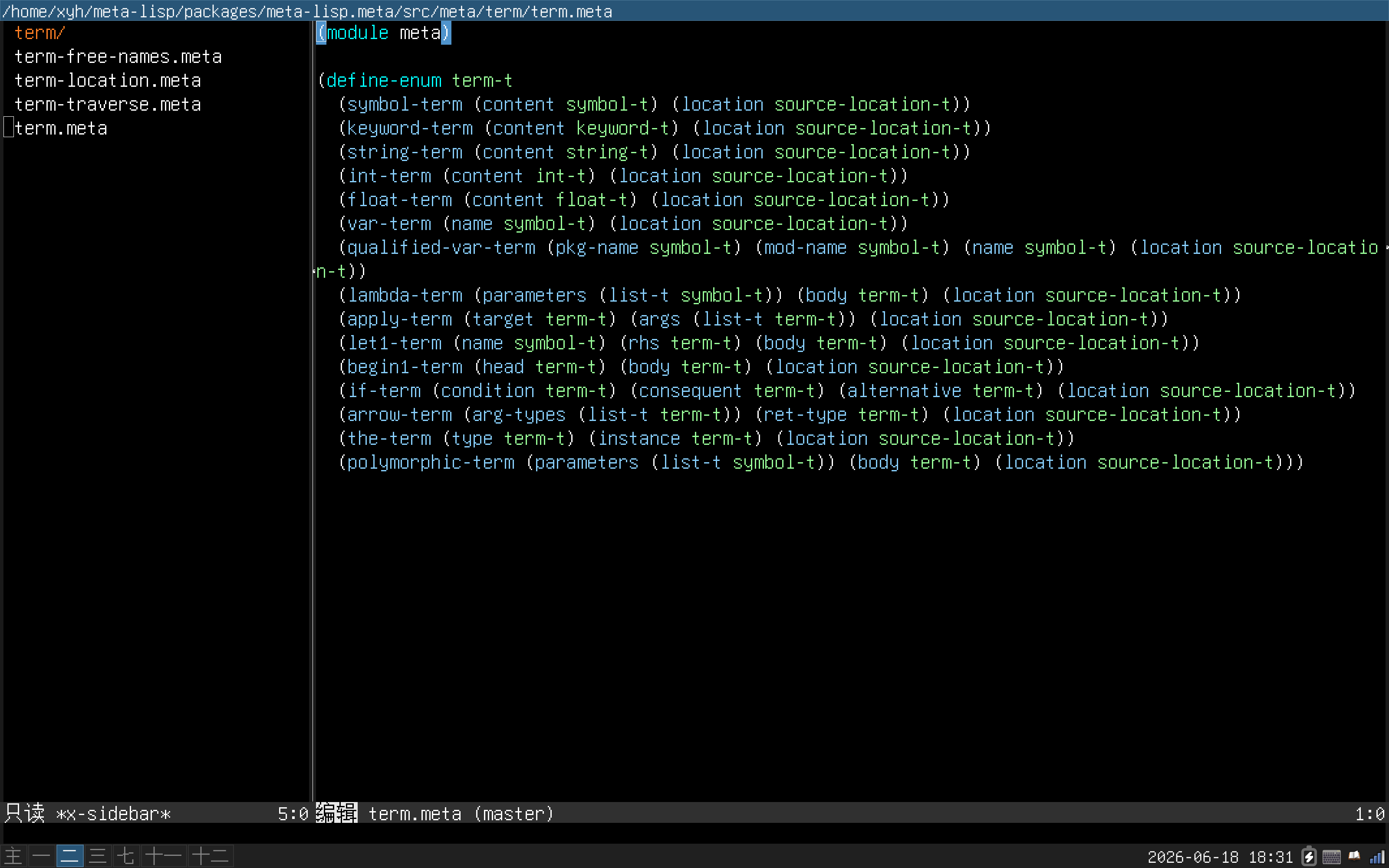Click float-term variant name

pos(399,200)
